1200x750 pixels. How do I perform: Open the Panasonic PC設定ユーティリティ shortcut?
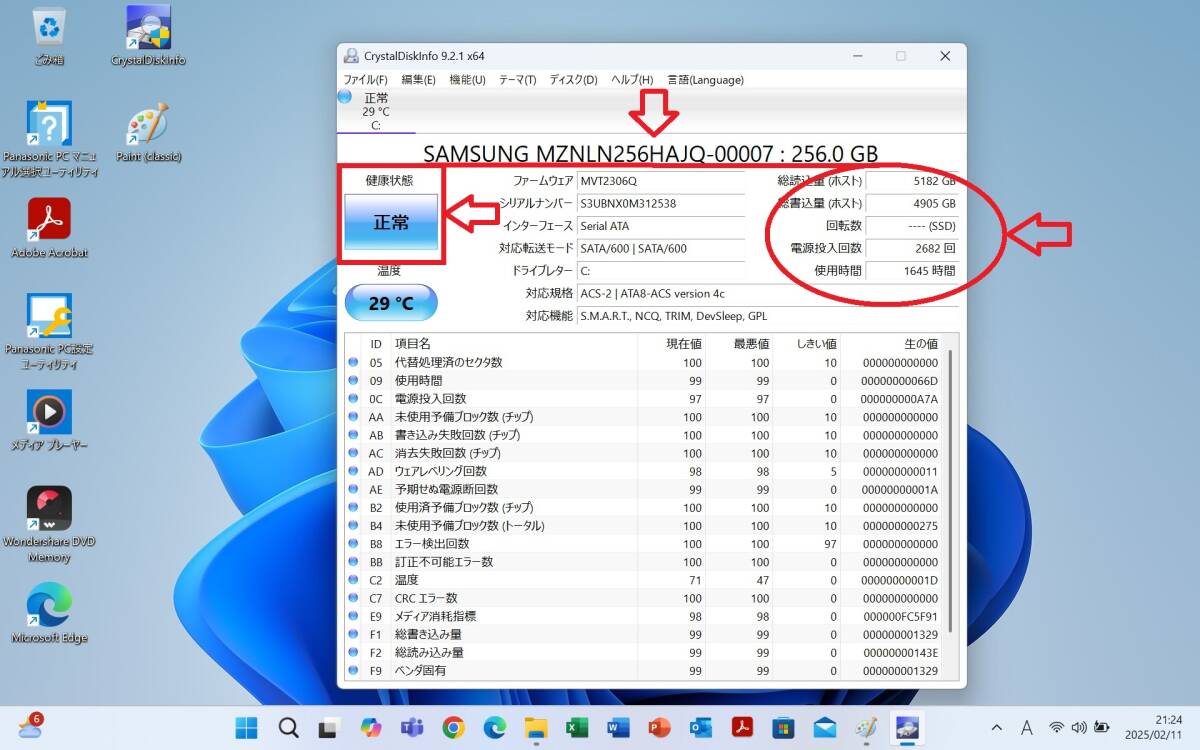(49, 333)
